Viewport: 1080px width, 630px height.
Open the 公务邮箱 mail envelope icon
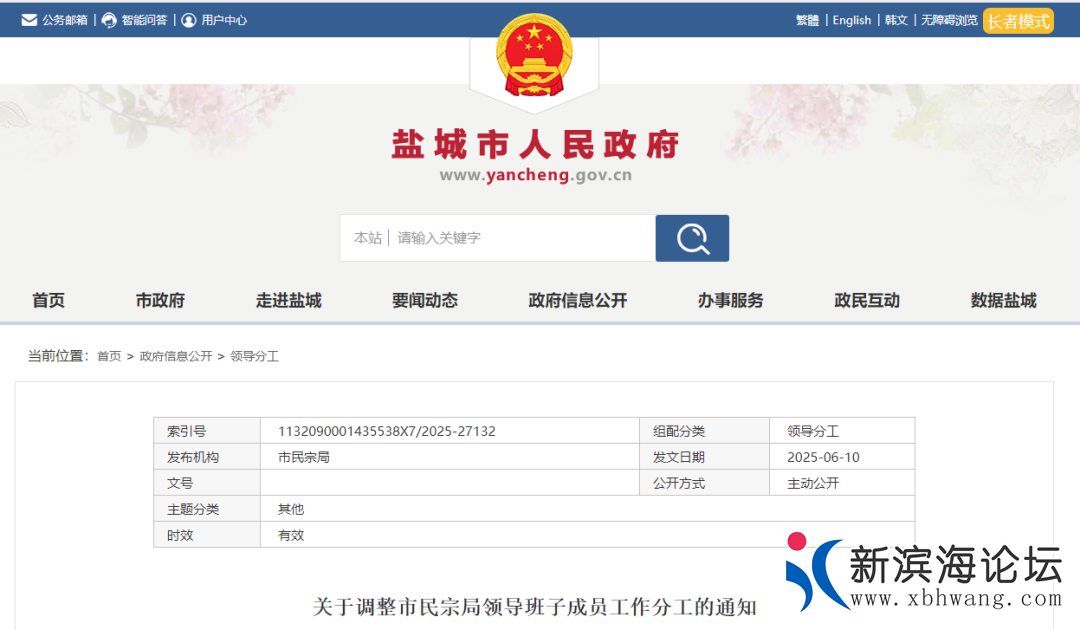tap(29, 20)
